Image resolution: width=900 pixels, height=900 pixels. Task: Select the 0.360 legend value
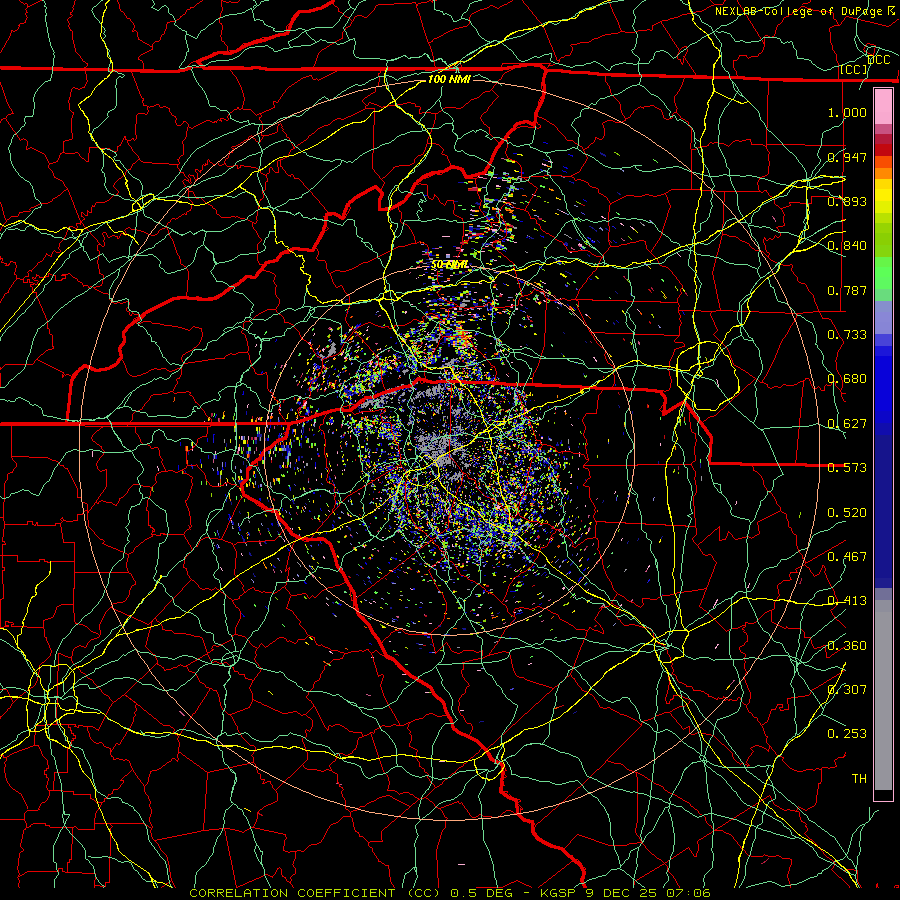[x=847, y=645]
